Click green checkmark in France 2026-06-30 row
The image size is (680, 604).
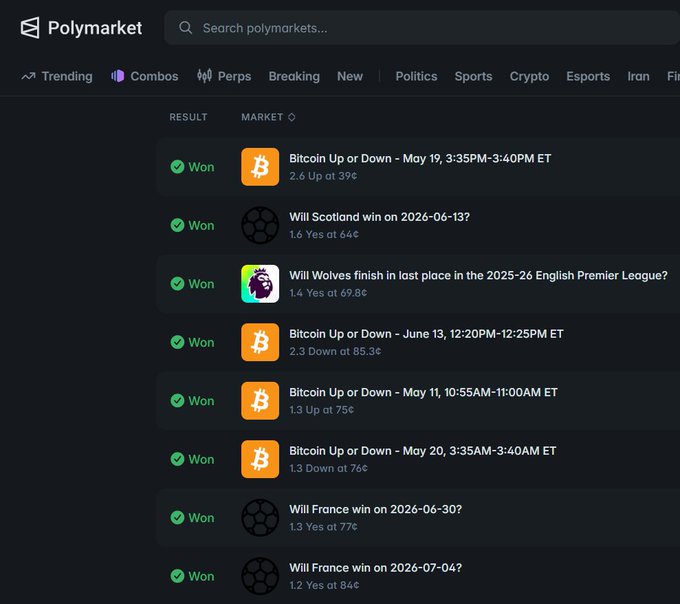177,518
